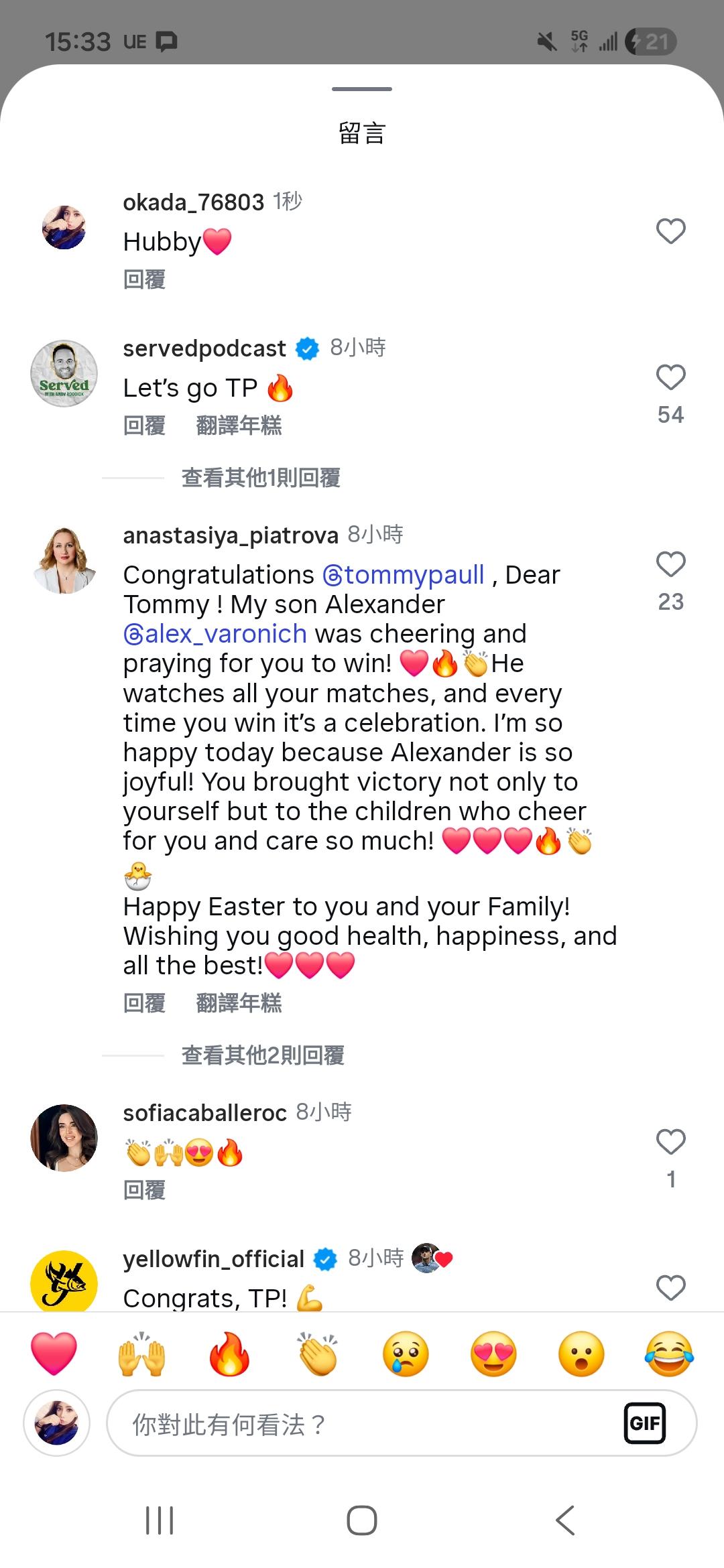The image size is (724, 1568).
Task: Tap the laughing tears quick reaction emoji
Action: click(x=669, y=1353)
